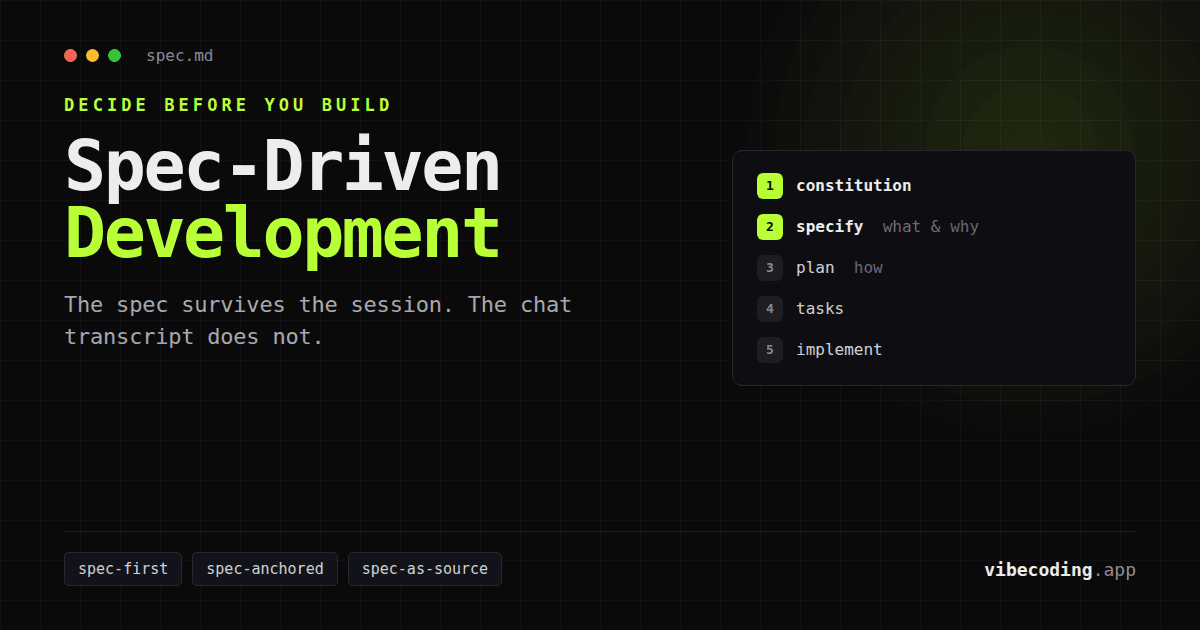Click the step 2 number badge
This screenshot has width=1200, height=630.
click(769, 227)
